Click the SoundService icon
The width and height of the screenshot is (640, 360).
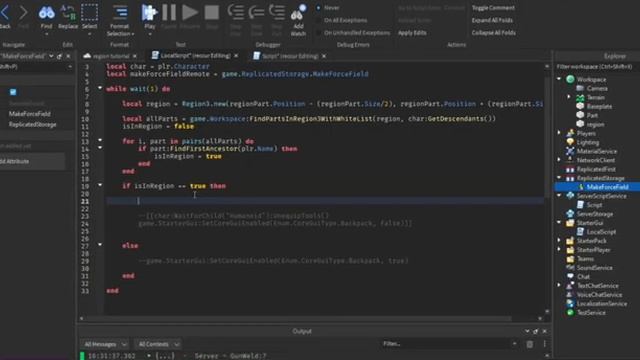coord(570,268)
